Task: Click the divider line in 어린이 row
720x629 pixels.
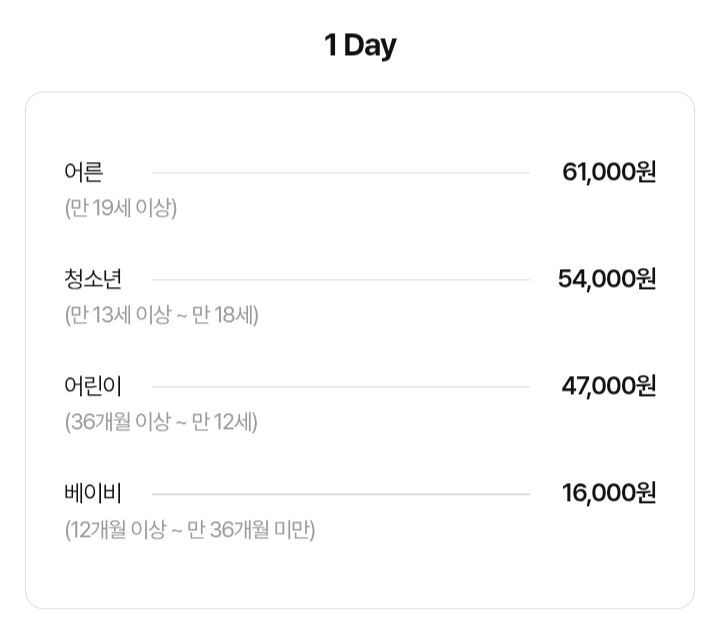Action: point(340,386)
